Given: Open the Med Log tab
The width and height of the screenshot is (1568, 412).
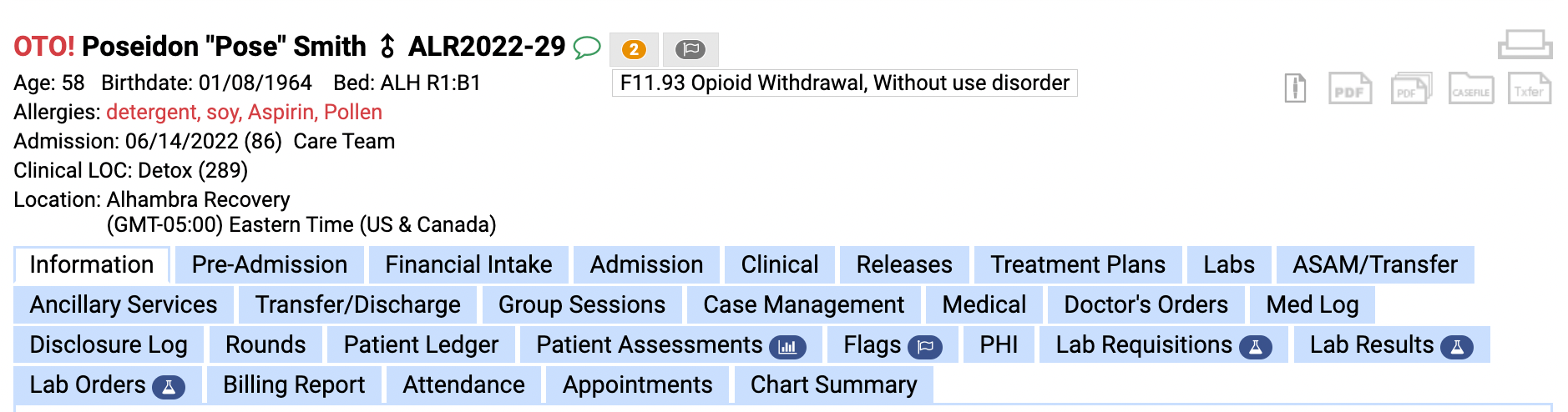Looking at the screenshot, I should click(x=1312, y=304).
